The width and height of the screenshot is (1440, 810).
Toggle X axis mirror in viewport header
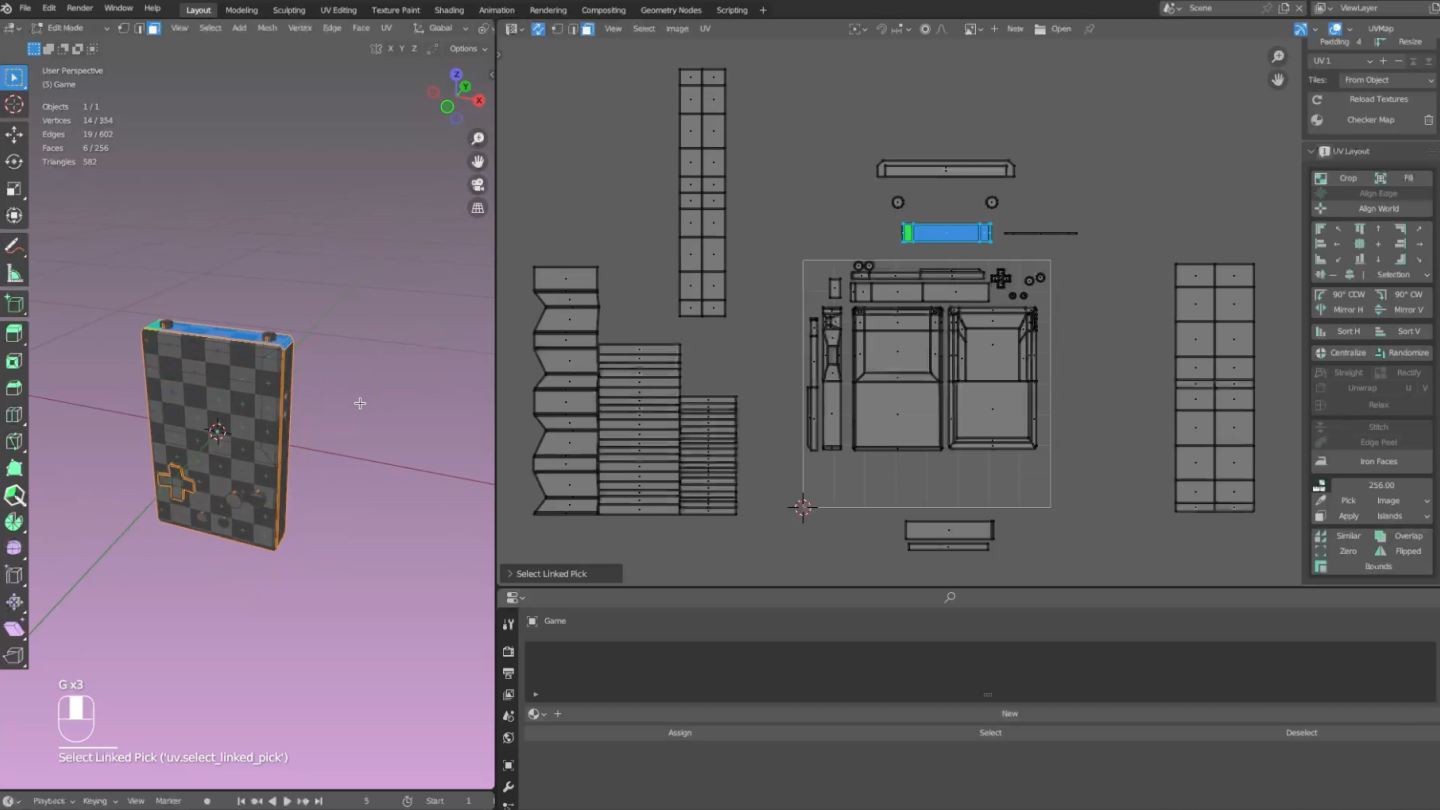[390, 48]
